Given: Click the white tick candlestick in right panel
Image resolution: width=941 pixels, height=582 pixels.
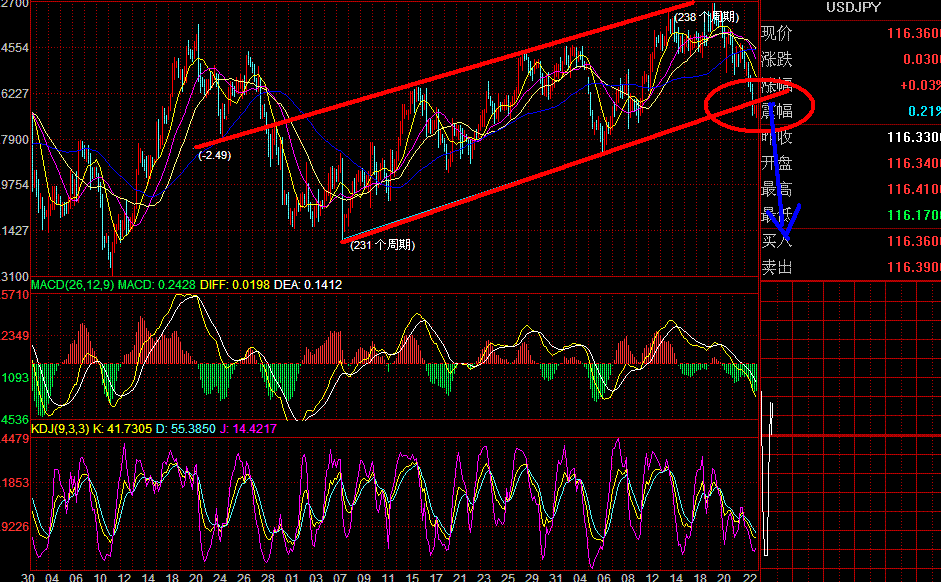Looking at the screenshot, I should [x=767, y=474].
